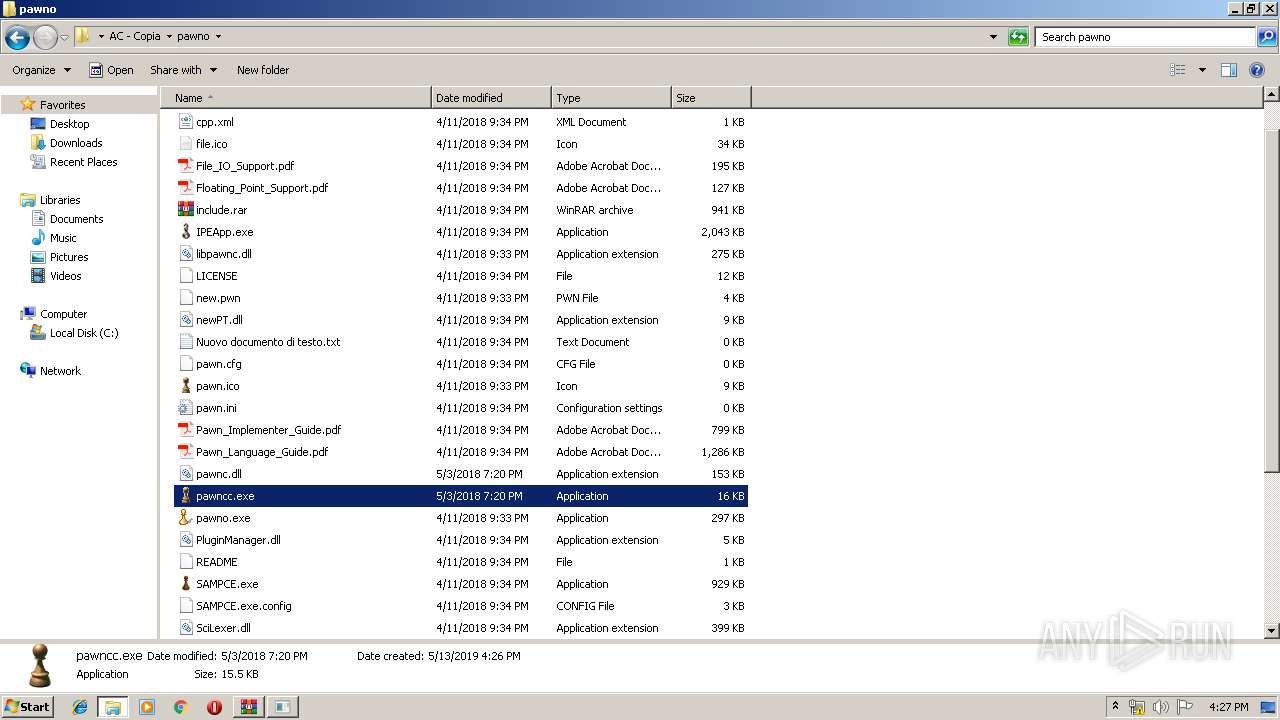Click the Start button
1280x720 pixels.
28,707
